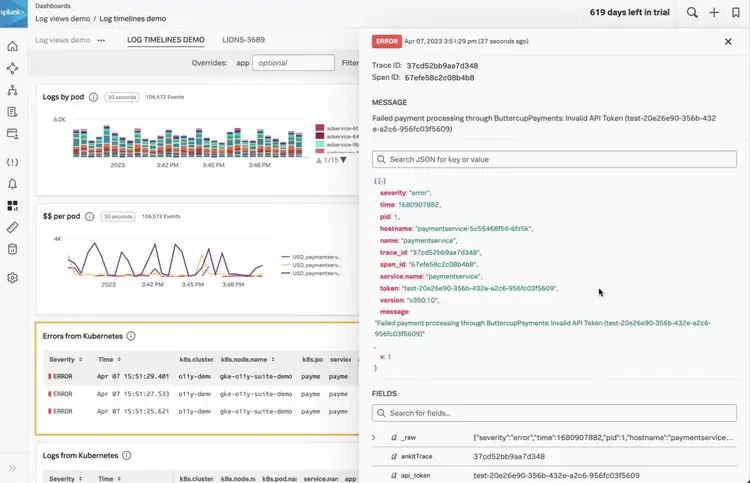Image resolution: width=750 pixels, height=483 pixels.
Task: Click the search magnifier in top bar
Action: (x=692, y=12)
